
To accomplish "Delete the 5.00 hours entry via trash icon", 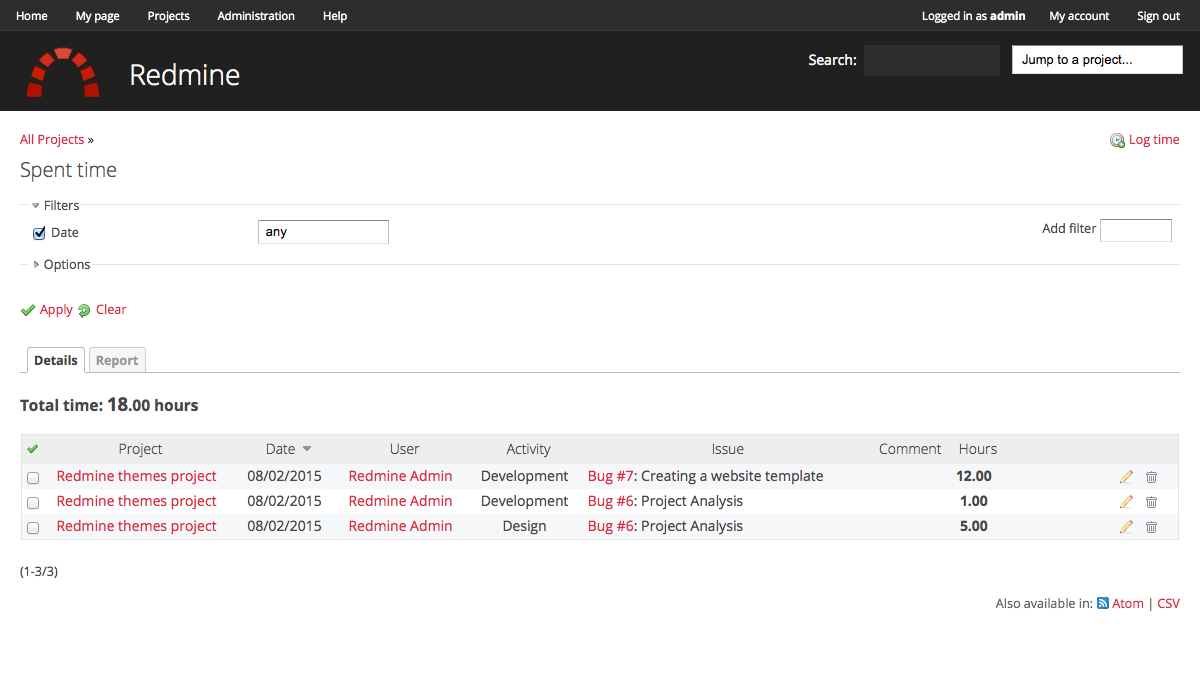I will click(1151, 527).
